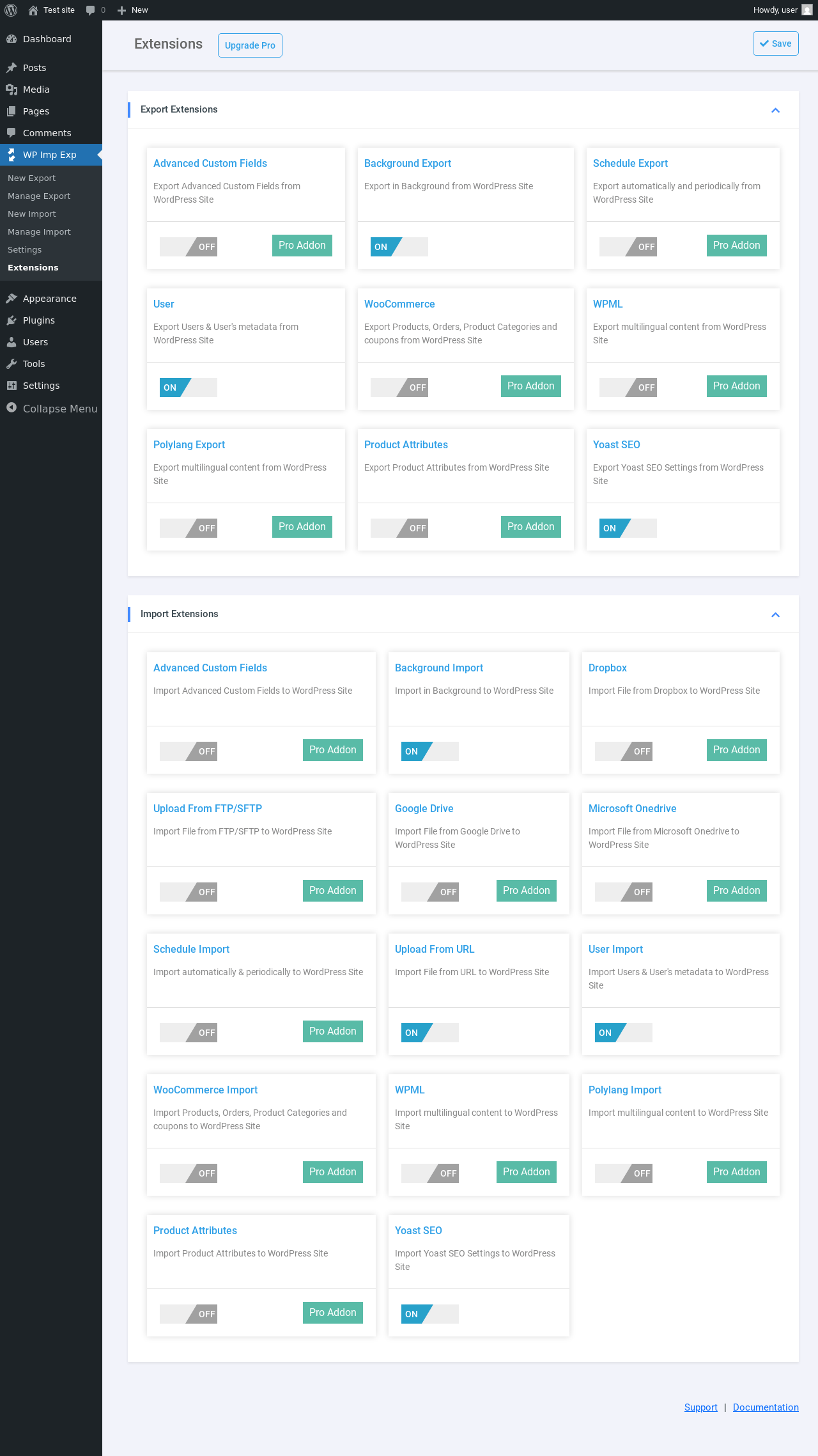Turn off Yoast SEO export toggle
The height and width of the screenshot is (1456, 818).
(x=628, y=528)
